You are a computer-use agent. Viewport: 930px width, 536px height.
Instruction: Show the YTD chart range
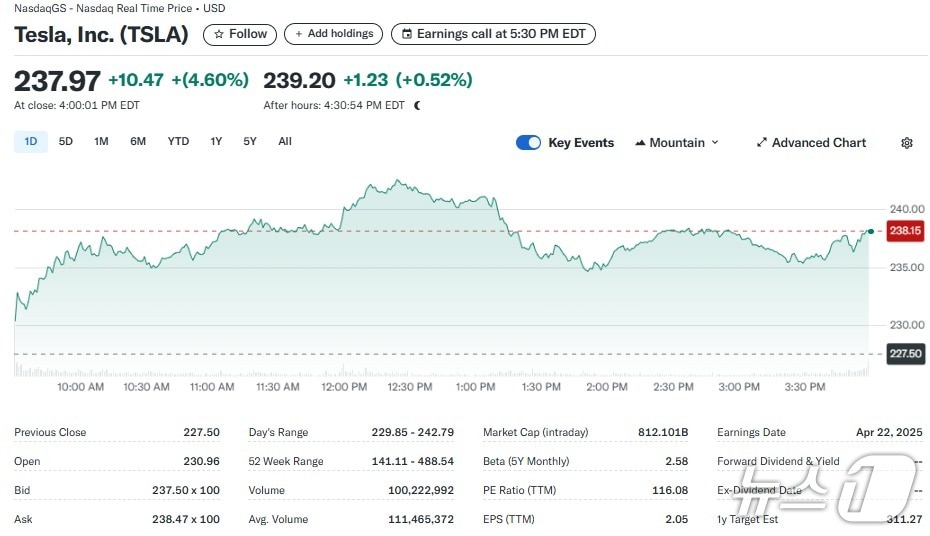point(178,142)
